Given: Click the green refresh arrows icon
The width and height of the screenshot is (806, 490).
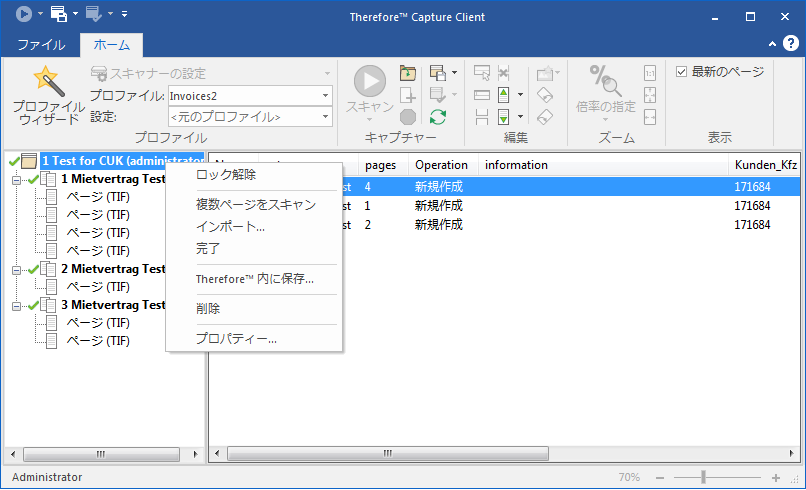Looking at the screenshot, I should (x=437, y=117).
